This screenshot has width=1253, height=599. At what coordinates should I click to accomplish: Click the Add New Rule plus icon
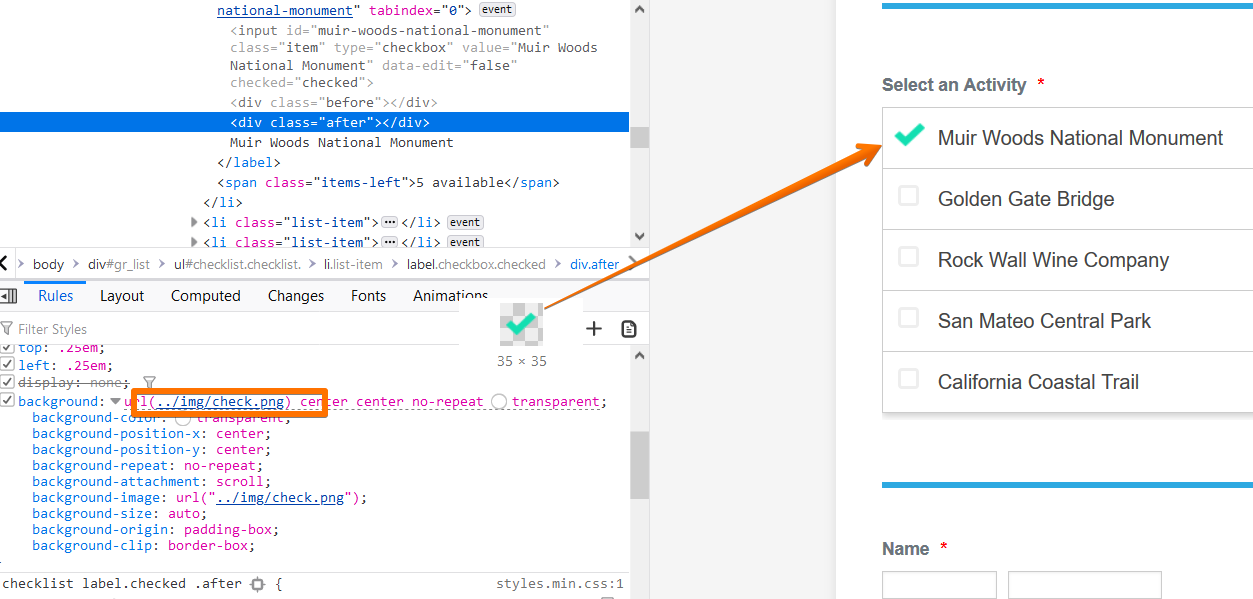[x=593, y=328]
